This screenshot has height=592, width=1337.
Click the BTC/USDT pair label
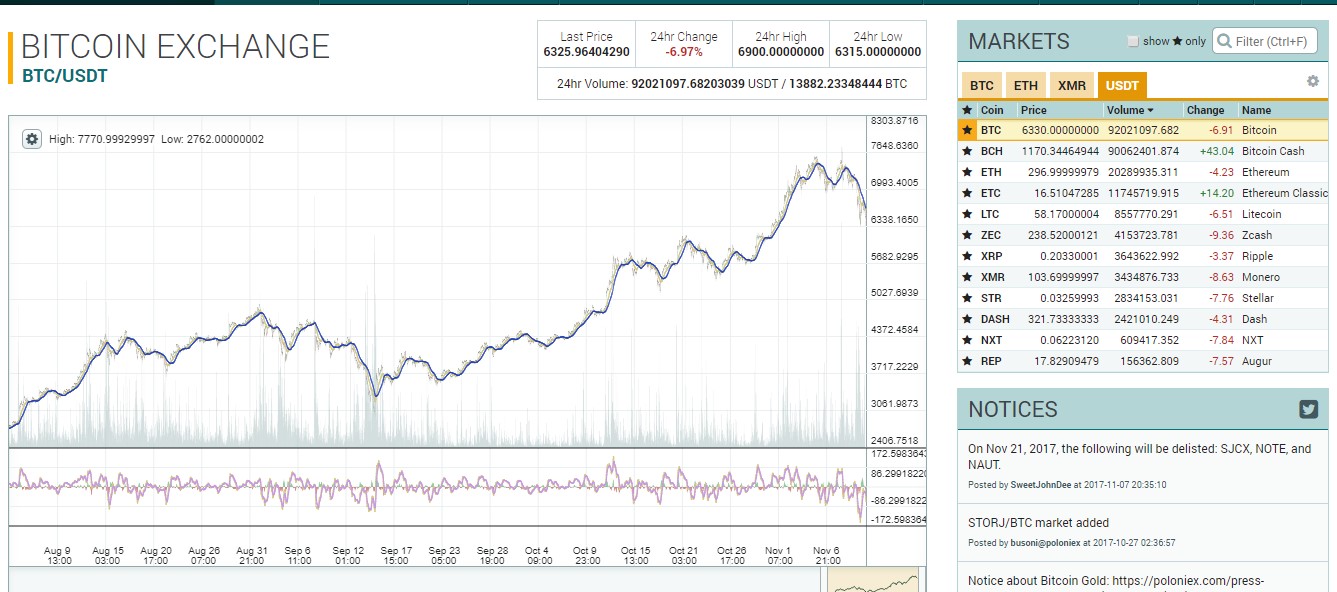pos(65,75)
